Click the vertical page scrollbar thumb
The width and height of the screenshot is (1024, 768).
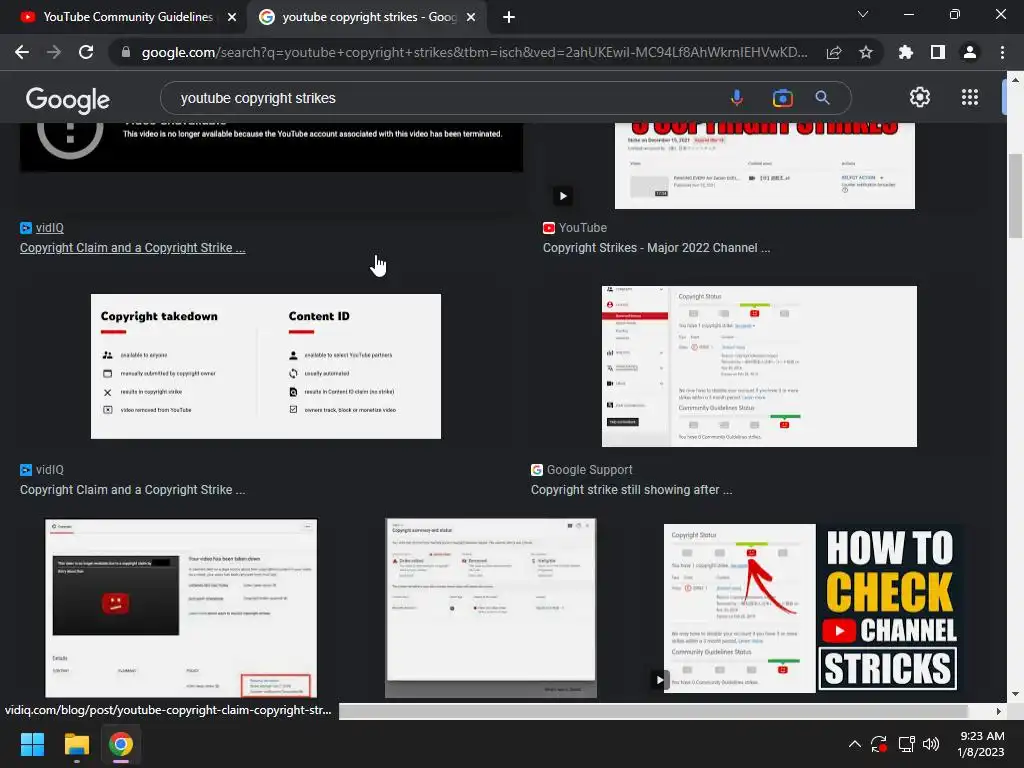tap(1015, 196)
